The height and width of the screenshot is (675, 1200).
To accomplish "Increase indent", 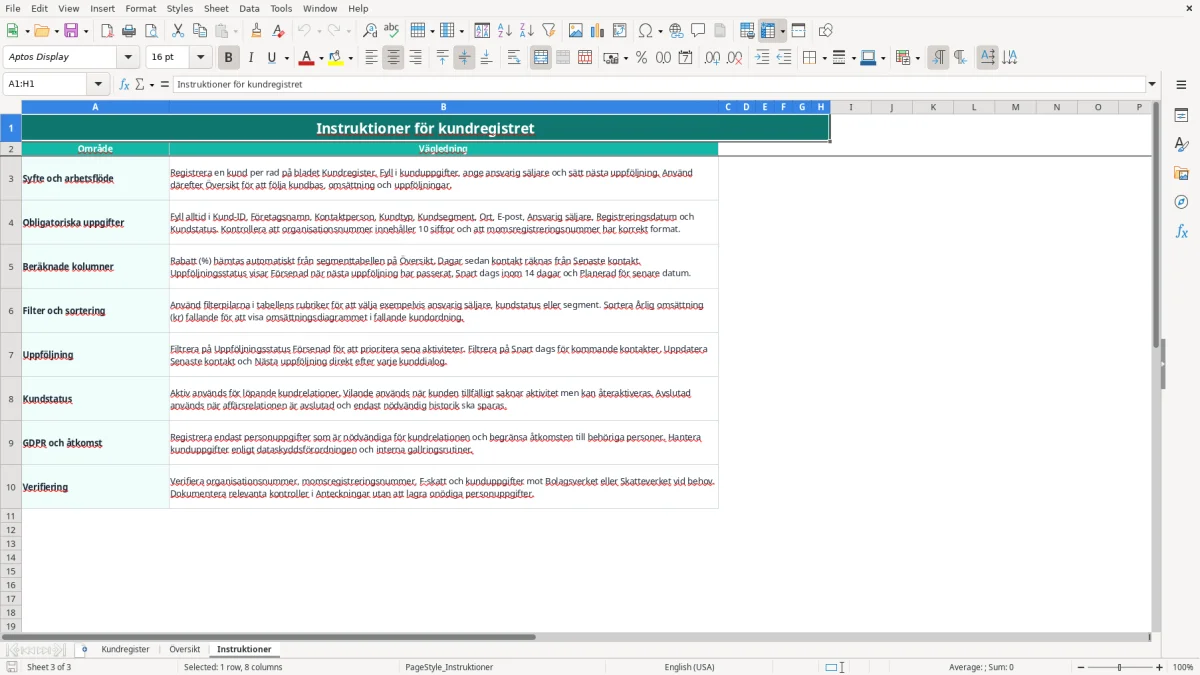I will pos(762,58).
